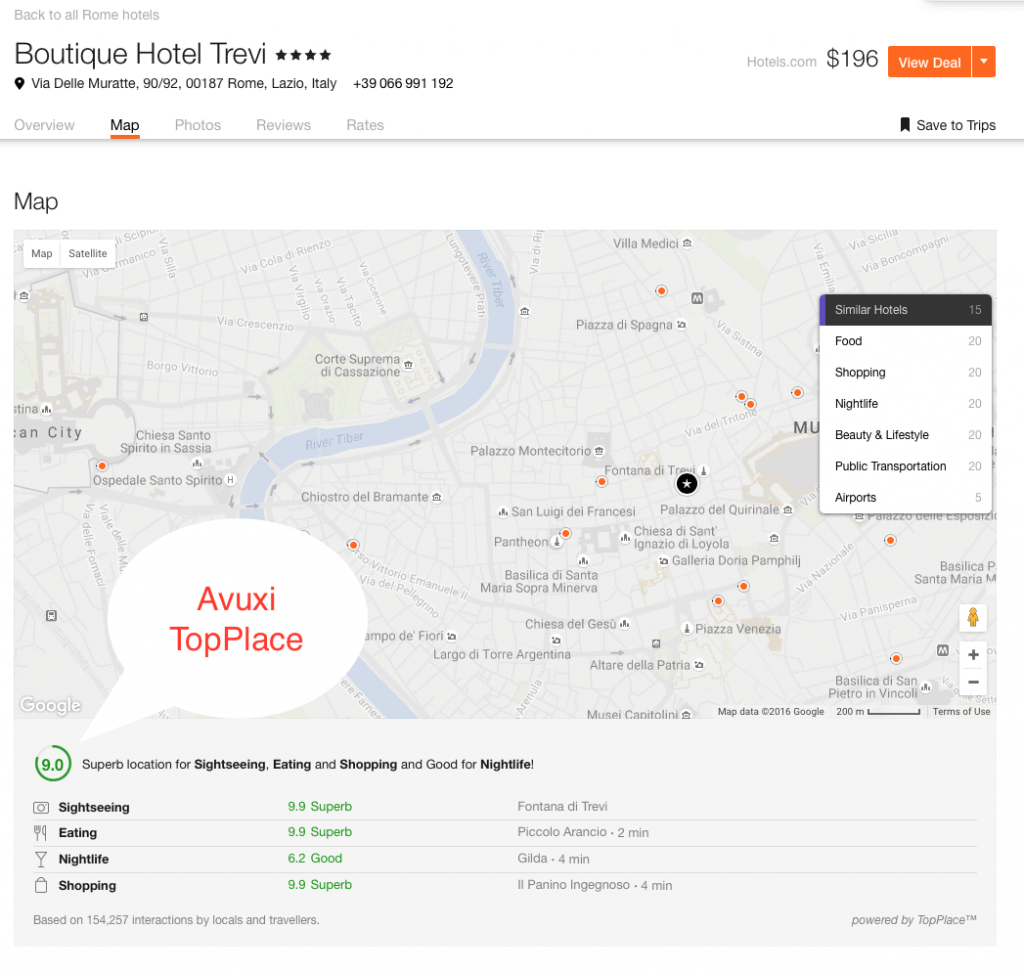The width and height of the screenshot is (1024, 973).
Task: Open the Photos tab
Action: 198,125
